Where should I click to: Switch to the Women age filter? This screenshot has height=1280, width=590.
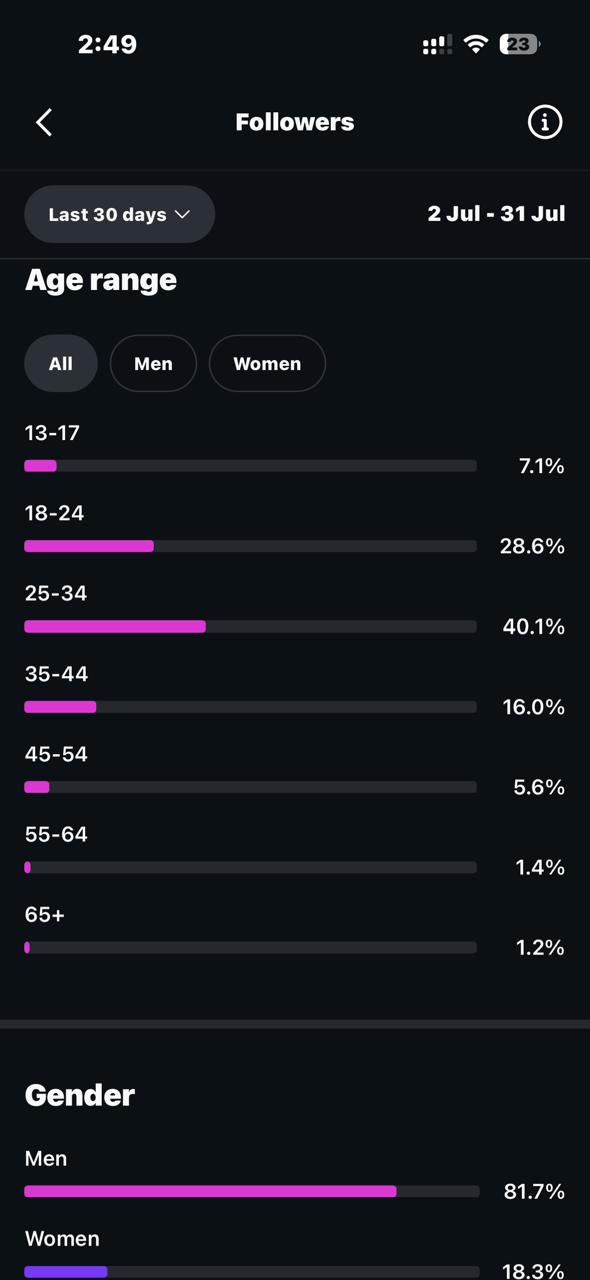267,363
